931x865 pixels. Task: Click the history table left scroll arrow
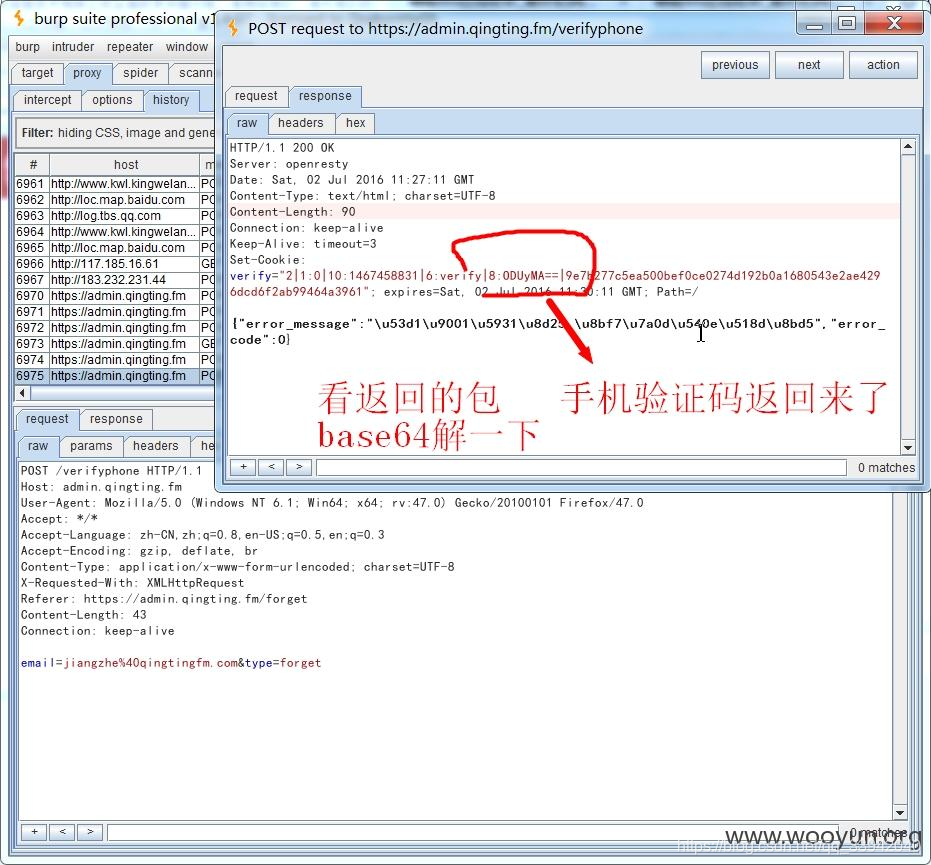pos(22,393)
